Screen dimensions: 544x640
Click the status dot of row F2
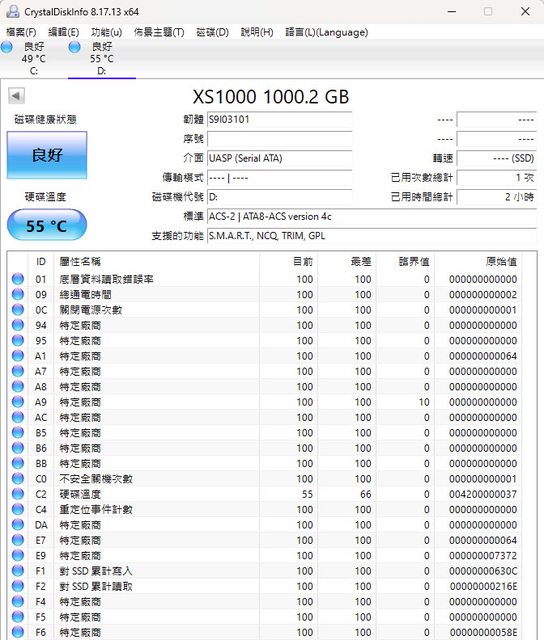18,586
